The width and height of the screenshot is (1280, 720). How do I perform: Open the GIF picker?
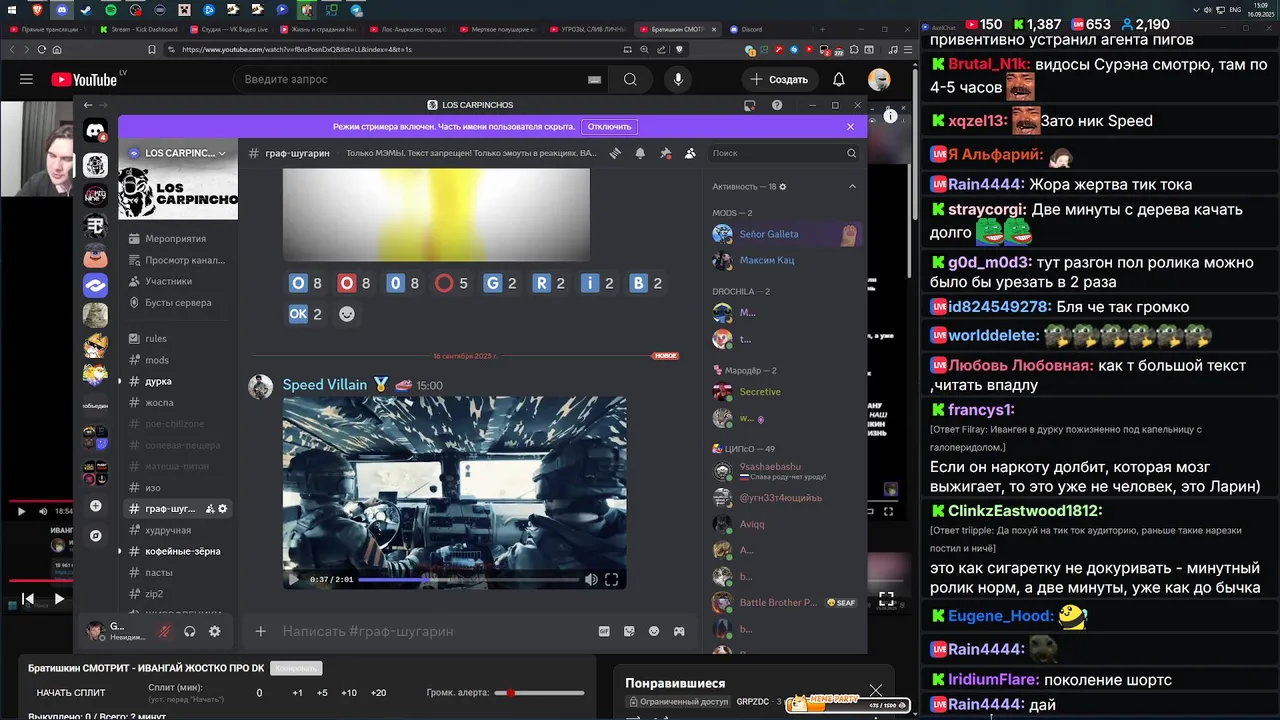tap(604, 631)
